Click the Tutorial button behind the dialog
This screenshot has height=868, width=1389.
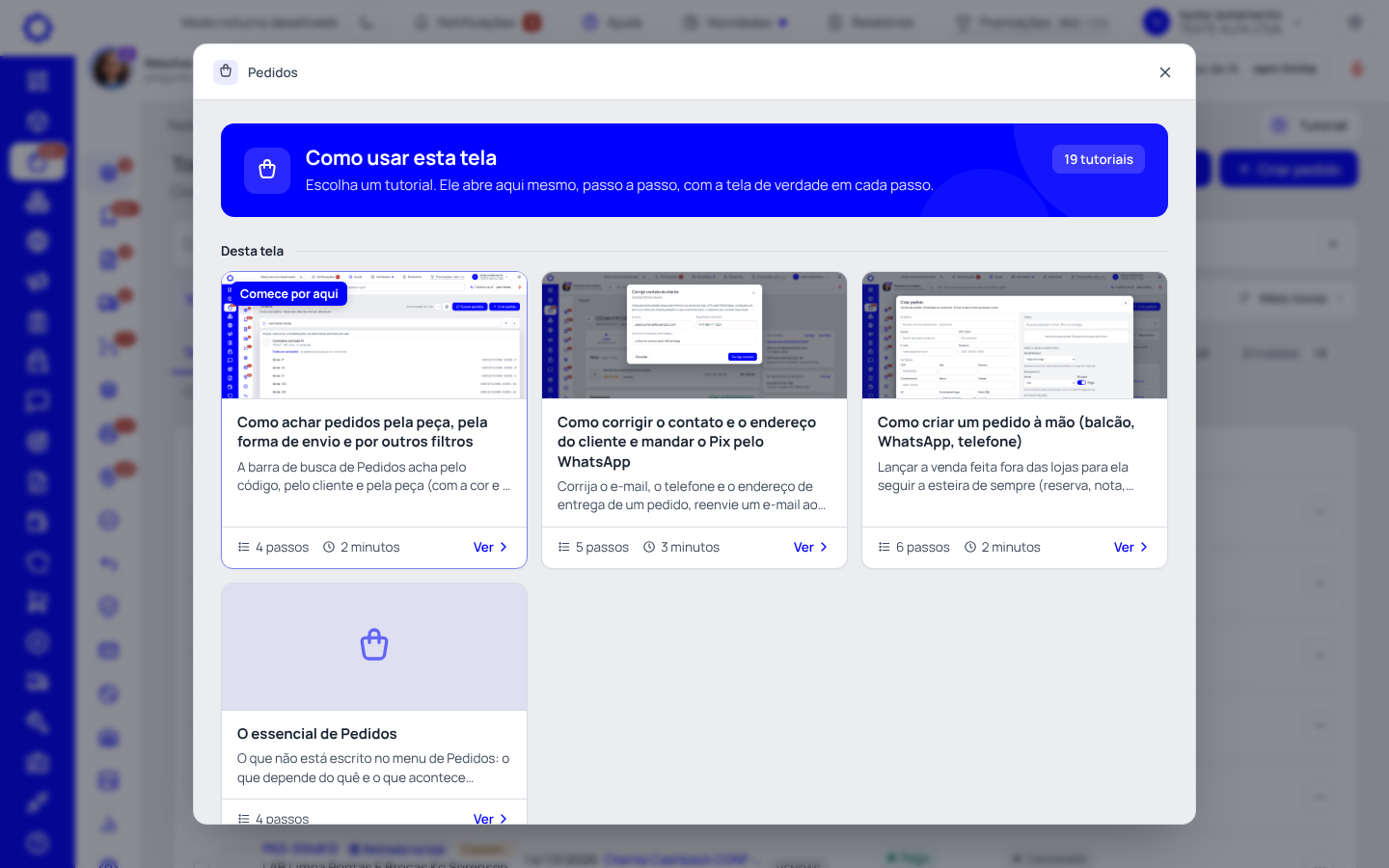click(x=1309, y=125)
